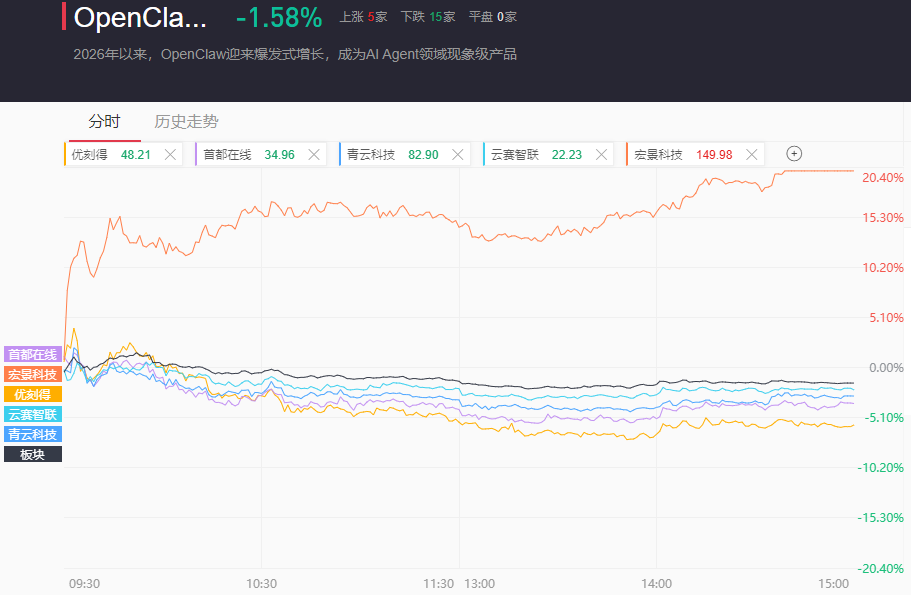
Task: Click the OpenCla... sector title
Action: pyautogui.click(x=140, y=17)
